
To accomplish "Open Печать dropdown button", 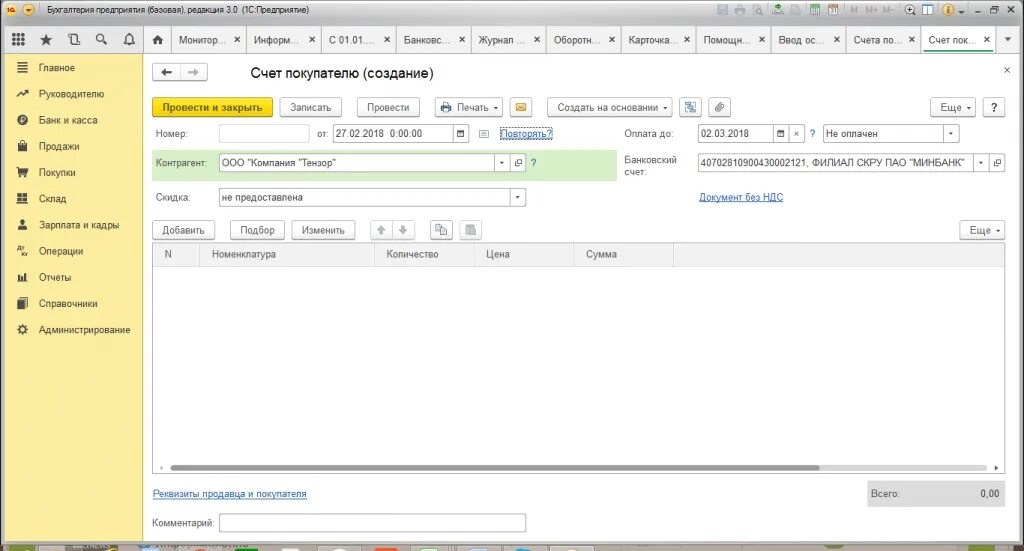I will (x=469, y=107).
